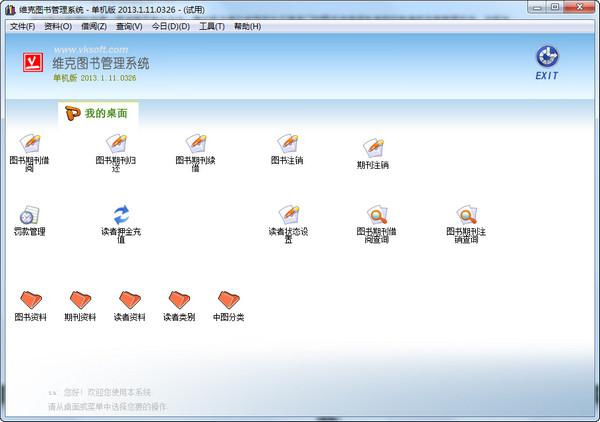This screenshot has width=600, height=422.
Task: Click the 维克图书管理系统 banner title
Action: 101,64
